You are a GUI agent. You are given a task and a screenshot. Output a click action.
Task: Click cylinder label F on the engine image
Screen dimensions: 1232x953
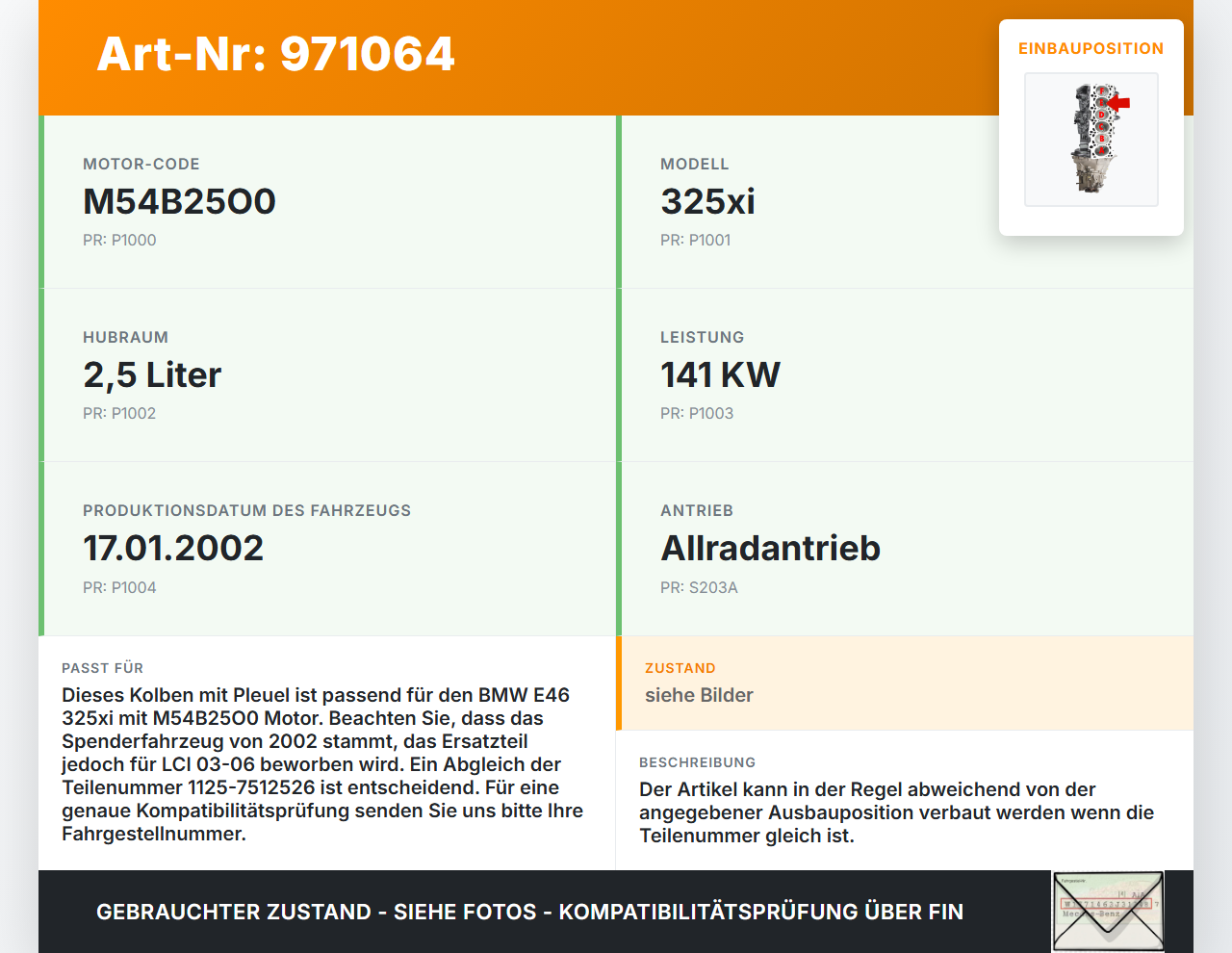click(x=1102, y=90)
